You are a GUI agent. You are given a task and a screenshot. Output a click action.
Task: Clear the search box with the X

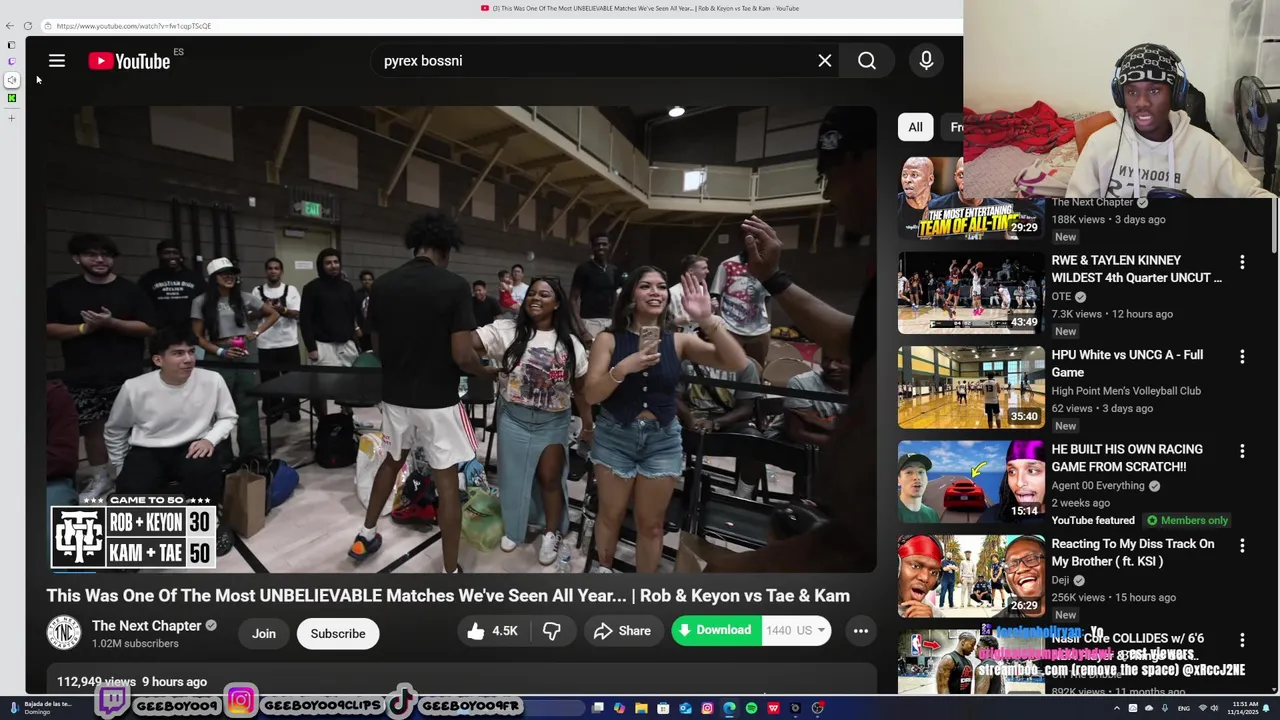[825, 61]
